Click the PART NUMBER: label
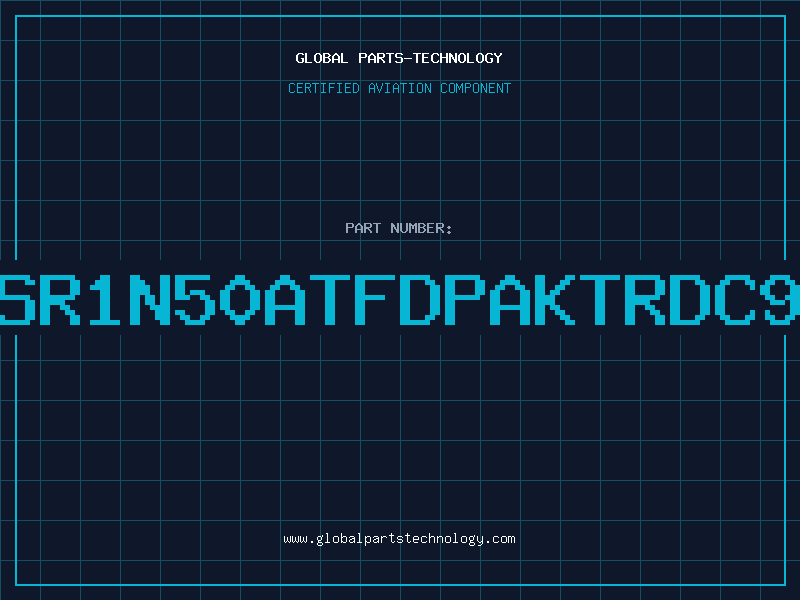The width and height of the screenshot is (800, 600). pos(399,228)
